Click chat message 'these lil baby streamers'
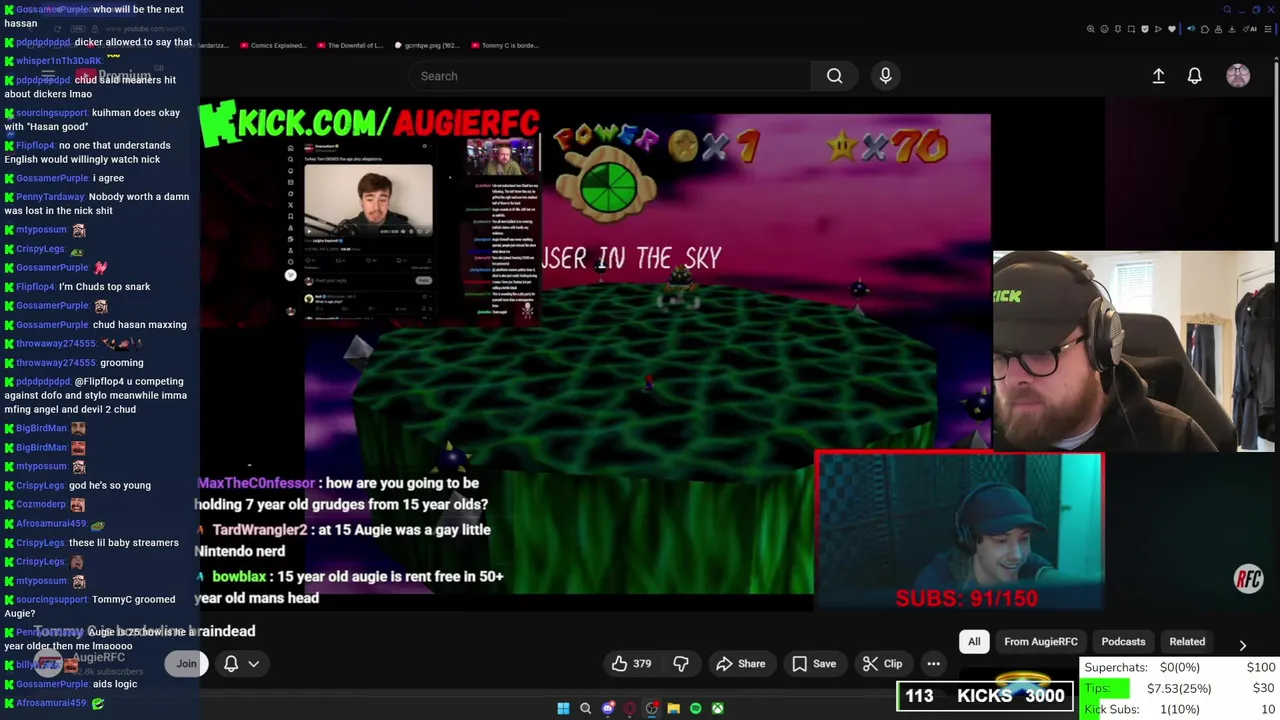Screen dimensions: 1280x720 pos(124,543)
